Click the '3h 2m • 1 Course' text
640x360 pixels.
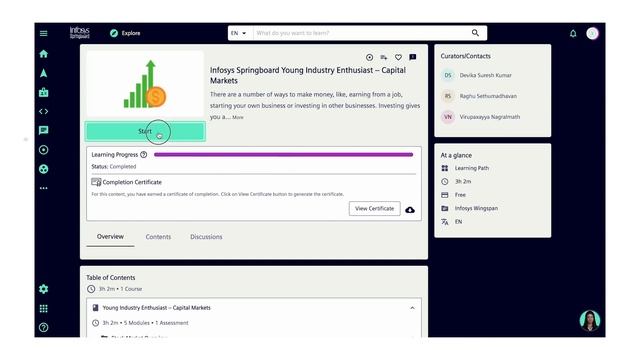click(x=120, y=289)
